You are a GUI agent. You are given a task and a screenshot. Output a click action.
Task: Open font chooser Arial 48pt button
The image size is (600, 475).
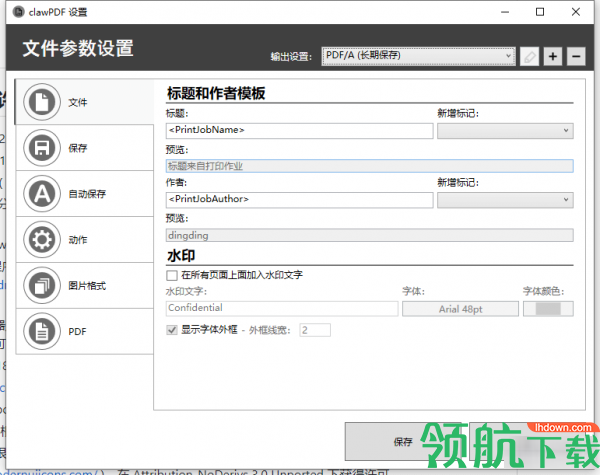click(x=460, y=309)
